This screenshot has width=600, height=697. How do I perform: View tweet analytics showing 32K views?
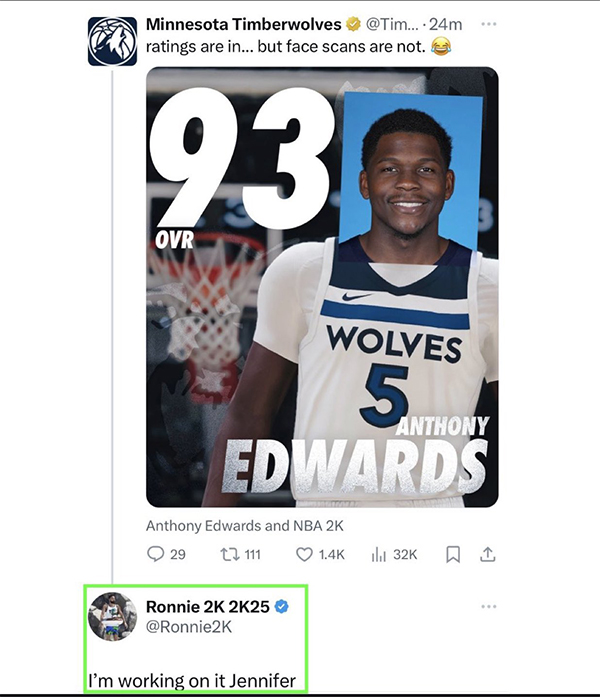pyautogui.click(x=378, y=554)
